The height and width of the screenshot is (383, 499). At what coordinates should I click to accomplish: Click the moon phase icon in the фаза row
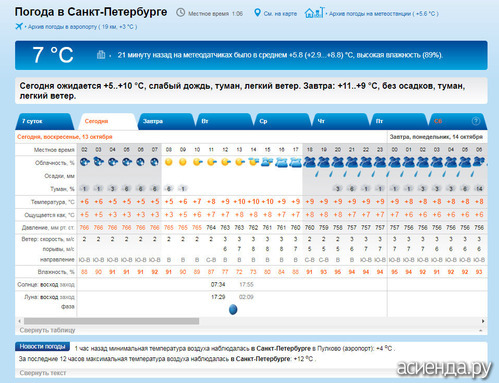click(233, 309)
